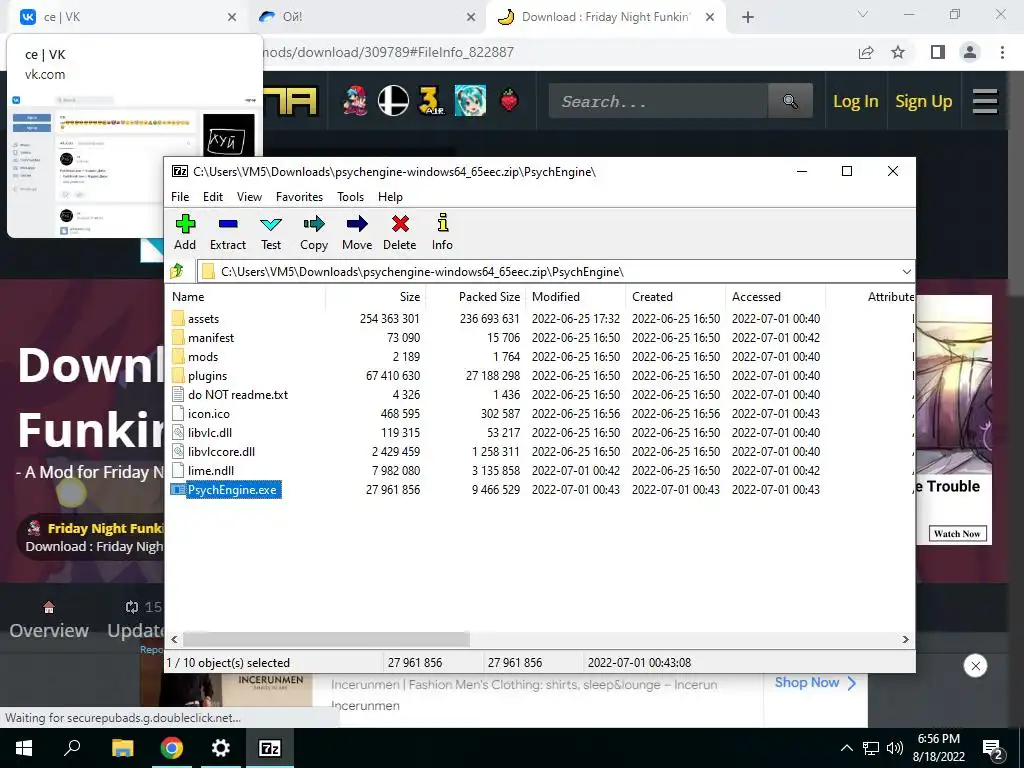Sort by Accessed column header

point(775,296)
